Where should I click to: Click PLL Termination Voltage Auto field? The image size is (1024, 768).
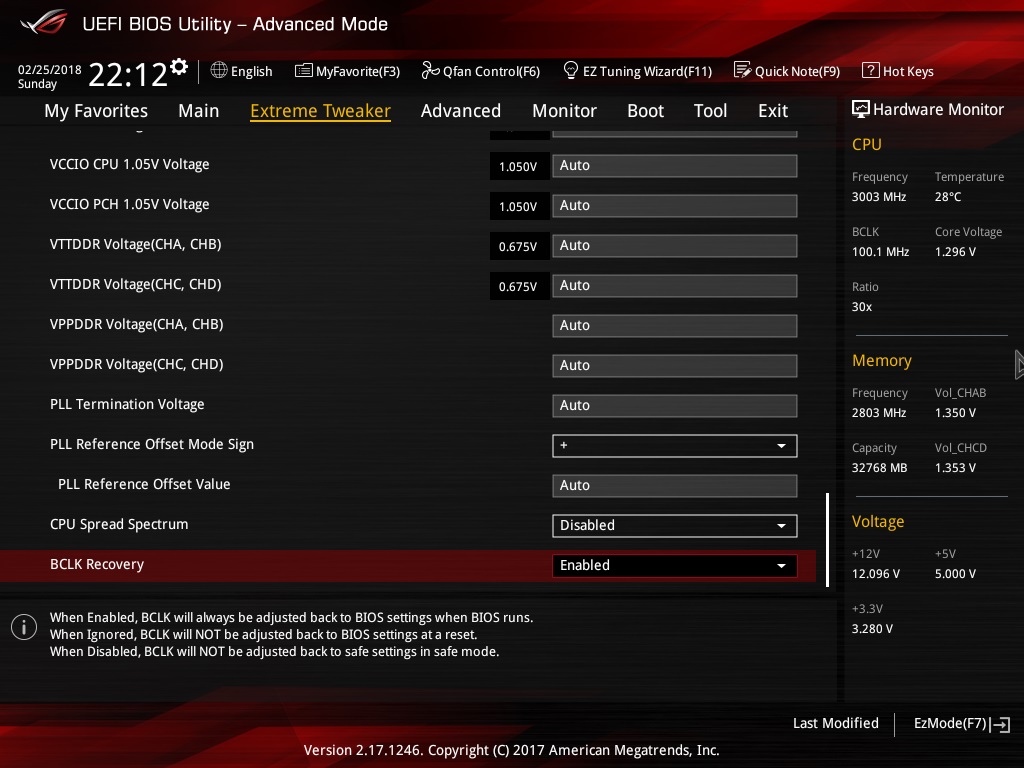point(675,406)
